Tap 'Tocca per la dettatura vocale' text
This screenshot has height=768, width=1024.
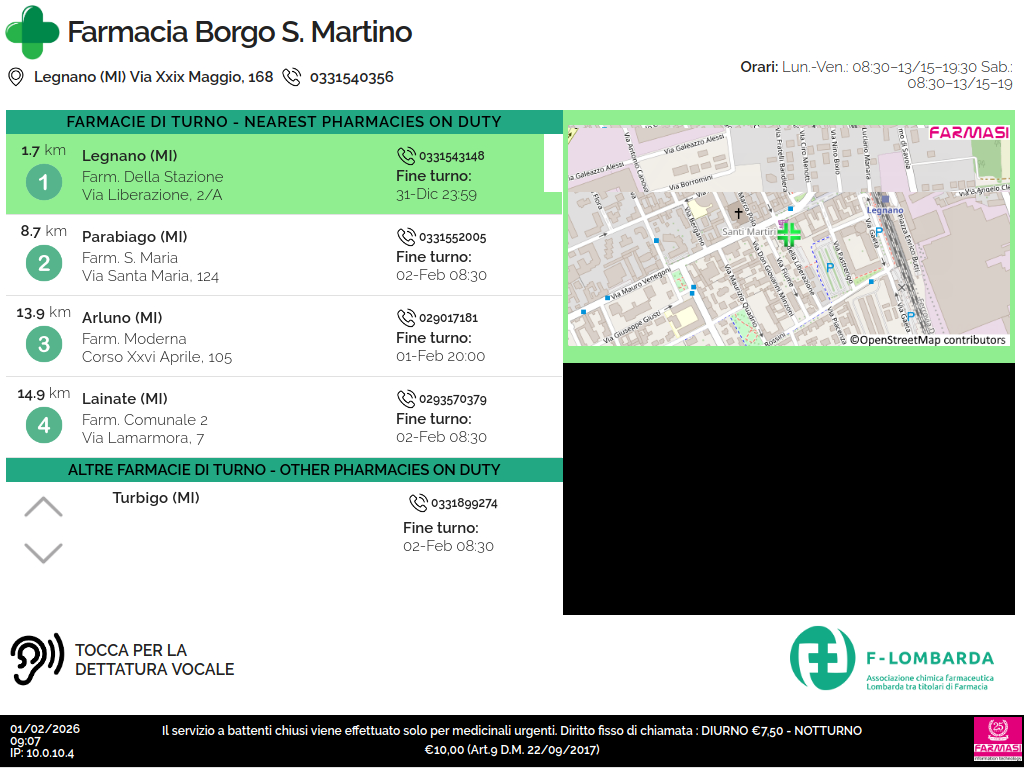pos(154,660)
